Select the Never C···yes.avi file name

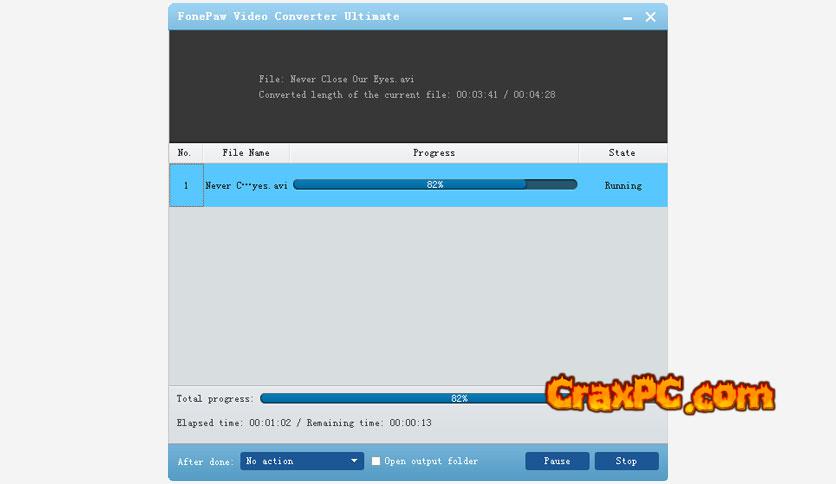(246, 186)
